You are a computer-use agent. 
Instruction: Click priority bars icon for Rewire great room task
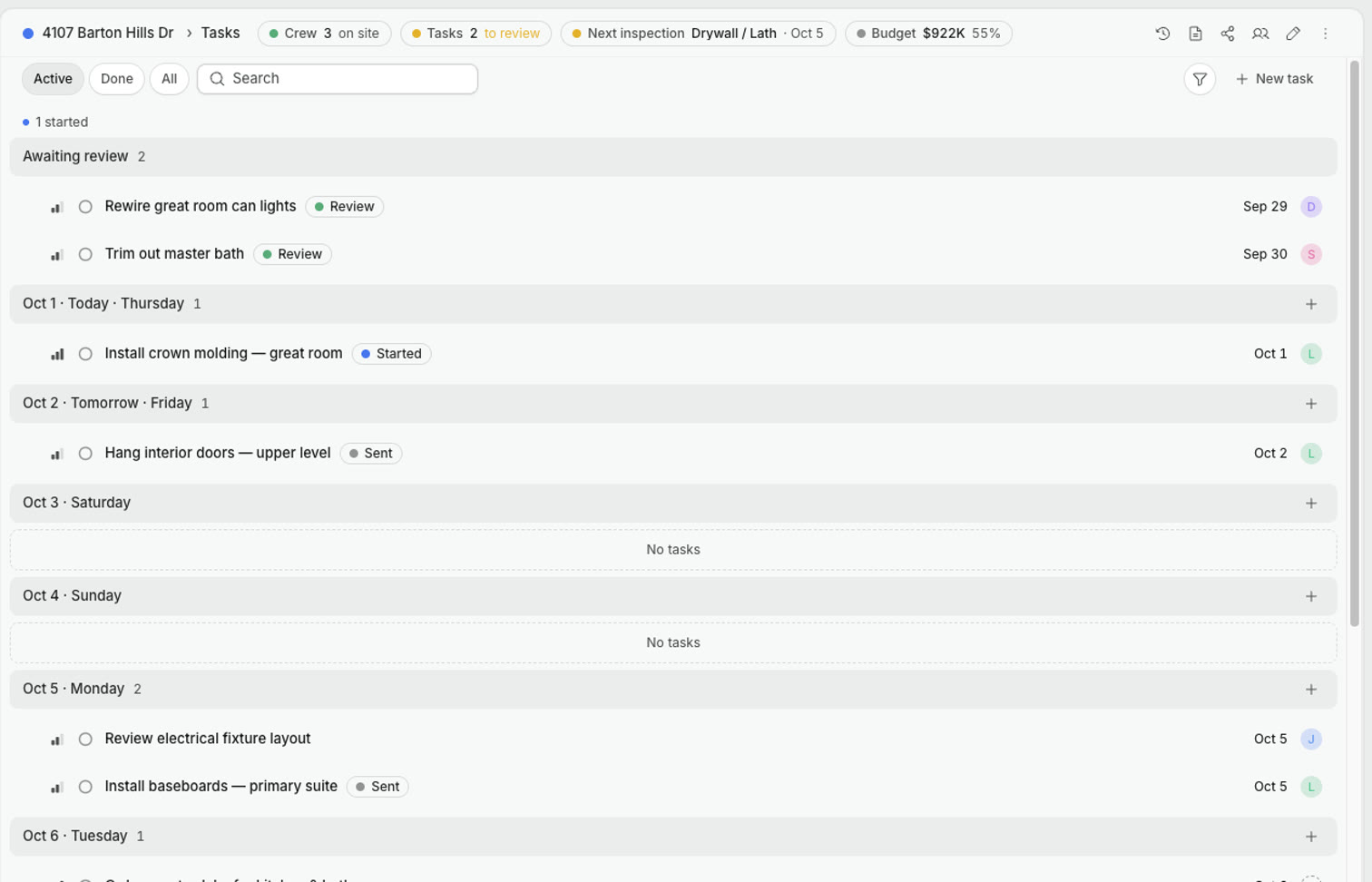pyautogui.click(x=57, y=207)
